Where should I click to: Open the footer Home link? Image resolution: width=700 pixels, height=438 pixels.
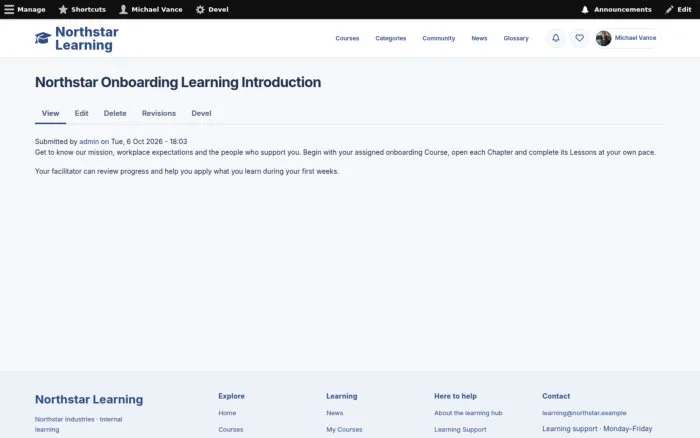(227, 413)
